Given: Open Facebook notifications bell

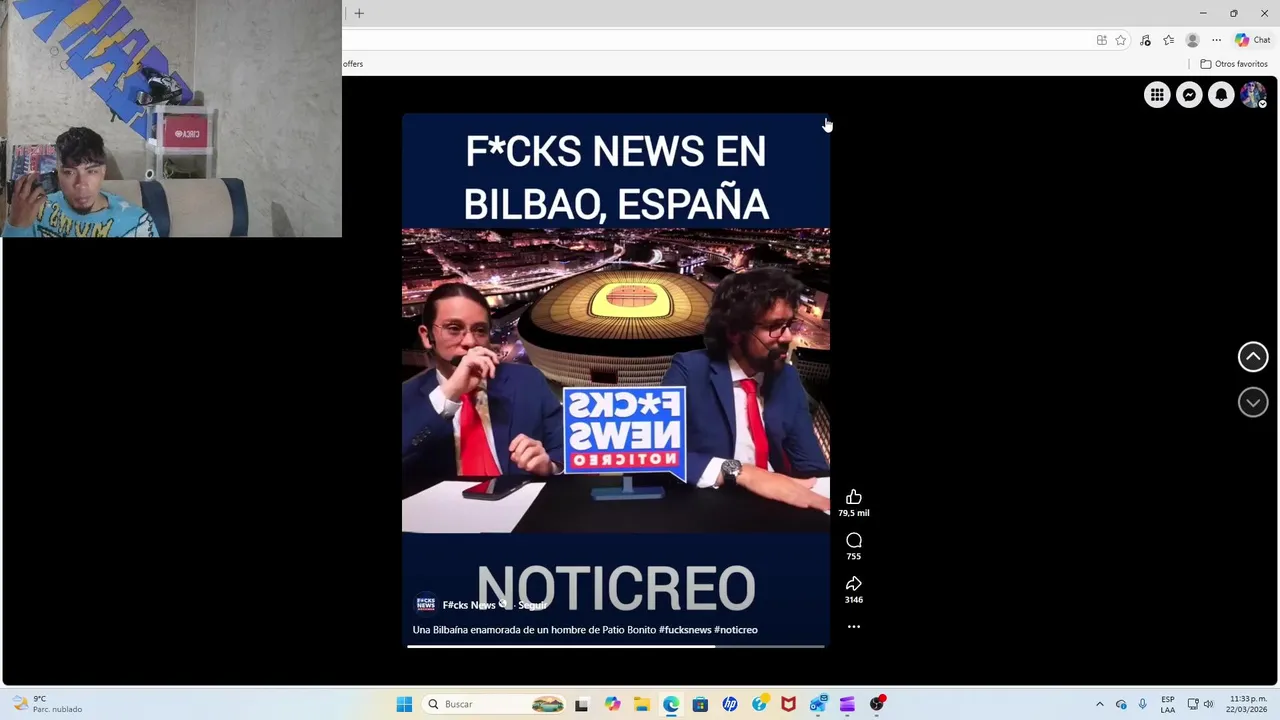Looking at the screenshot, I should click(x=1221, y=95).
